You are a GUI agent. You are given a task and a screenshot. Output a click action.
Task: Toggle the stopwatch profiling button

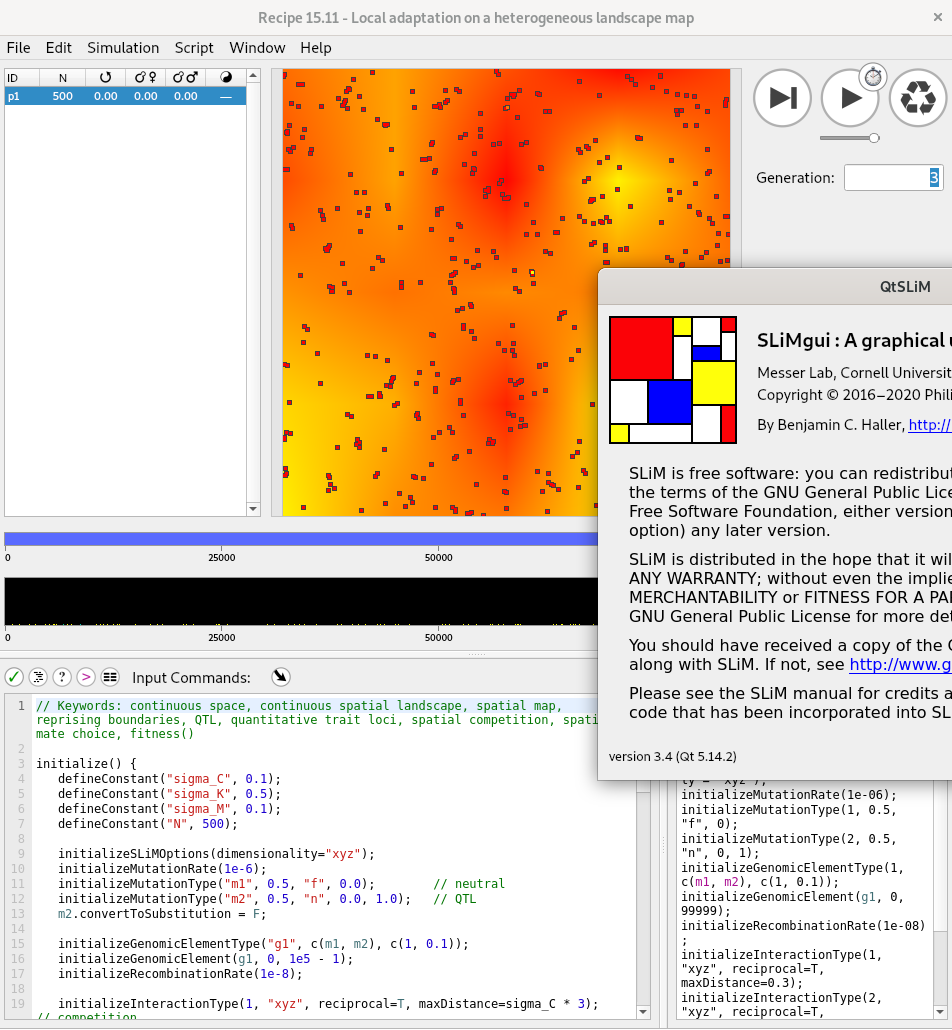873,76
